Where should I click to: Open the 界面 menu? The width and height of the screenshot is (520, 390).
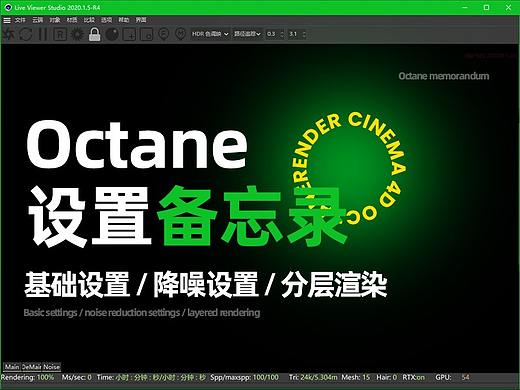pyautogui.click(x=141, y=20)
